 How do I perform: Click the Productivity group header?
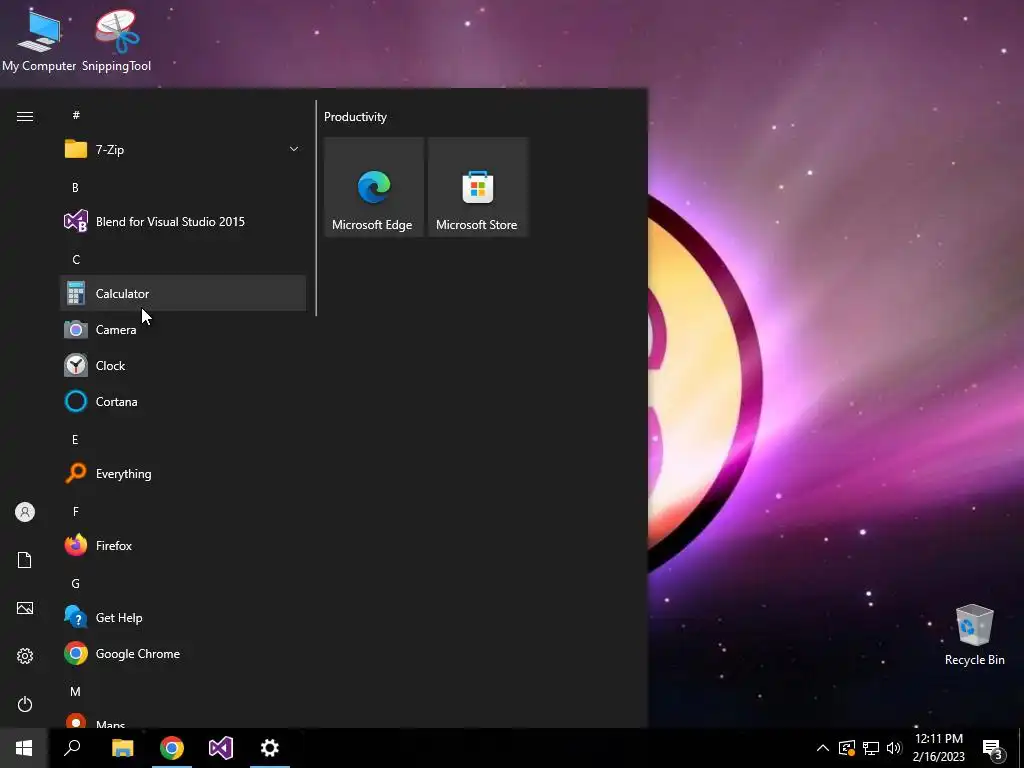(355, 117)
